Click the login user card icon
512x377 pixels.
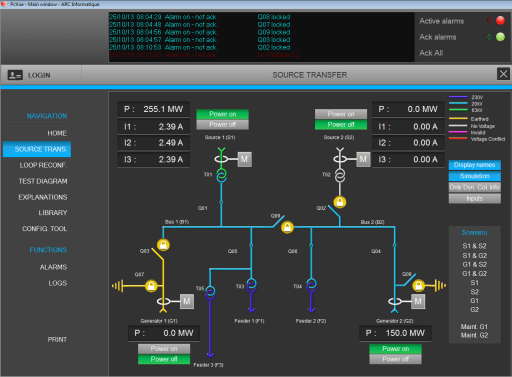pos(15,75)
